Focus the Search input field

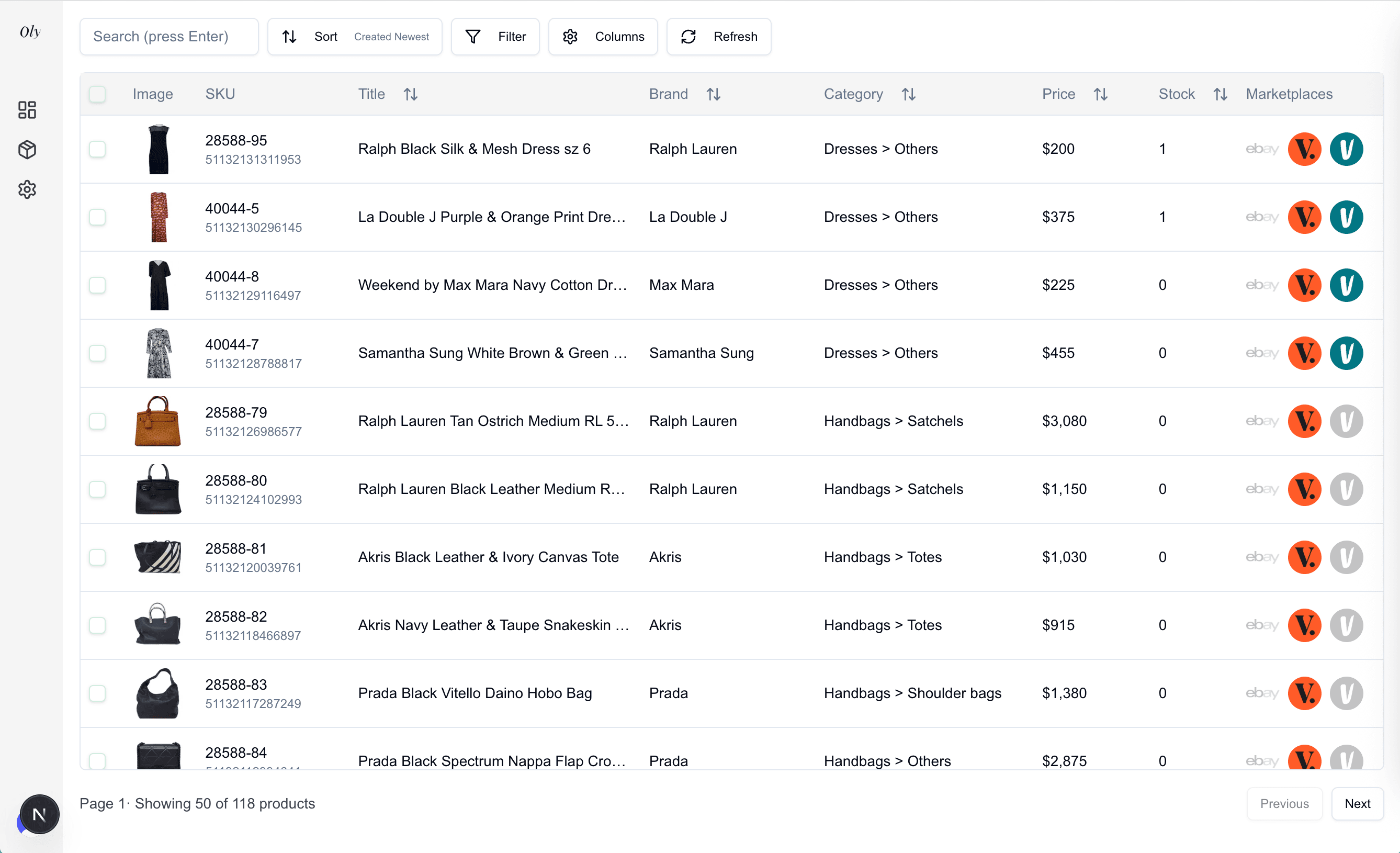click(169, 37)
